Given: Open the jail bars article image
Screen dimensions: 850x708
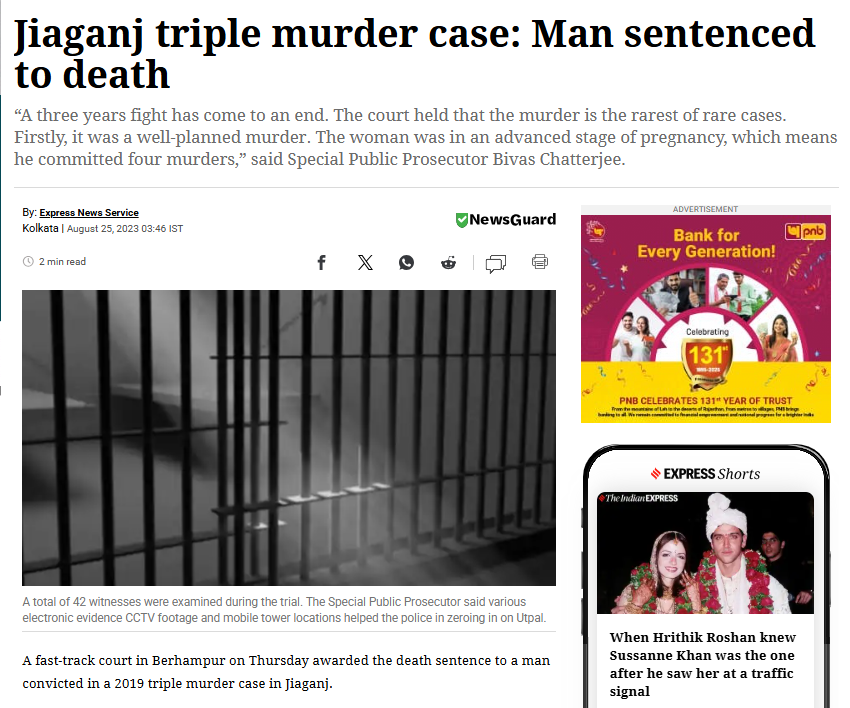Looking at the screenshot, I should (289, 437).
